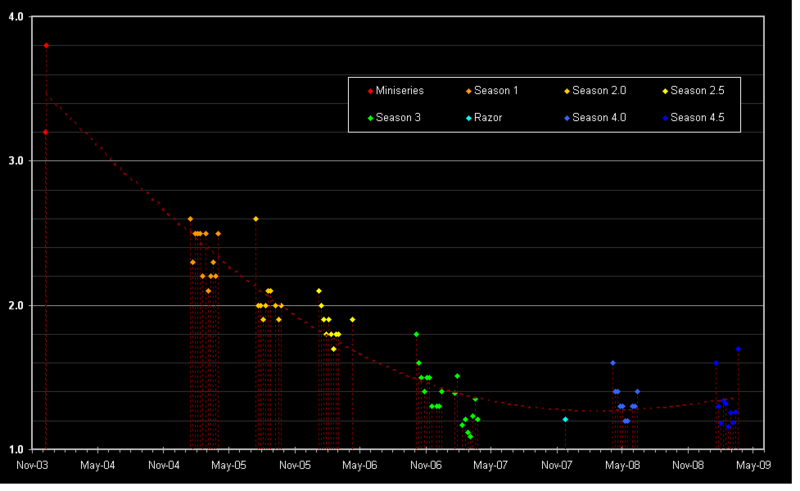Click the Nov-03 label on the x-axis
The width and height of the screenshot is (800, 491).
[32, 465]
